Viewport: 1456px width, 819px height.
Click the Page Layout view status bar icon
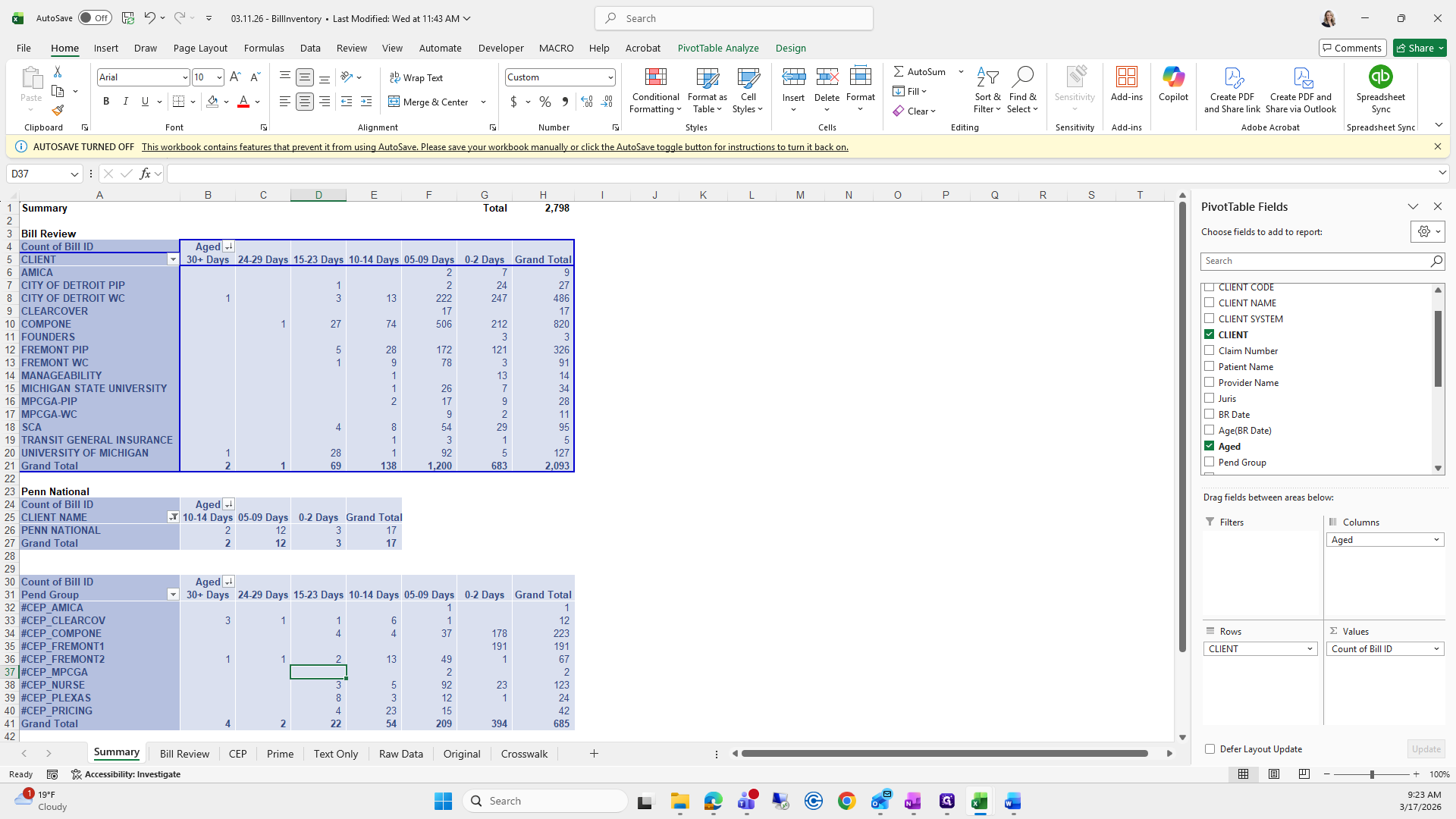point(1274,774)
